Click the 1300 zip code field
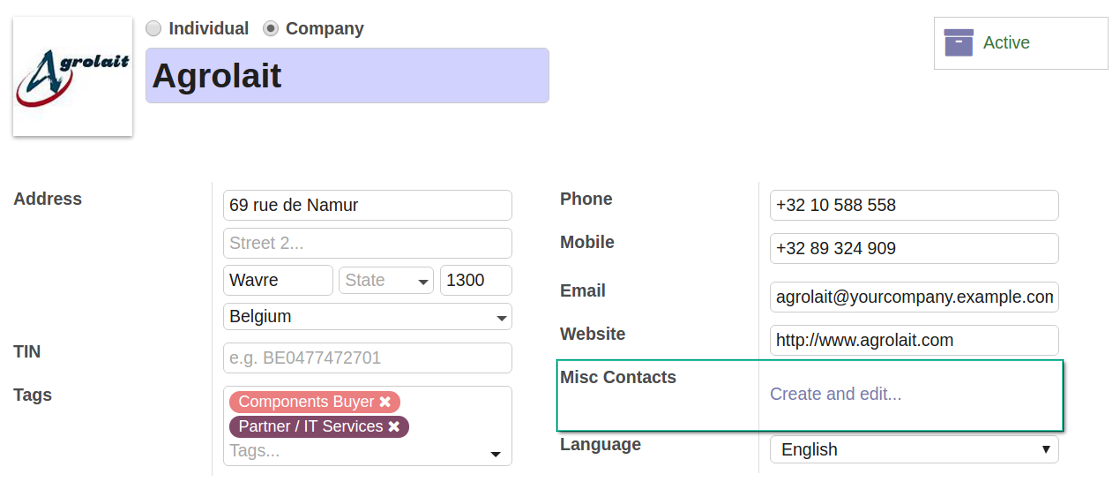The image size is (1120, 497). click(x=475, y=281)
